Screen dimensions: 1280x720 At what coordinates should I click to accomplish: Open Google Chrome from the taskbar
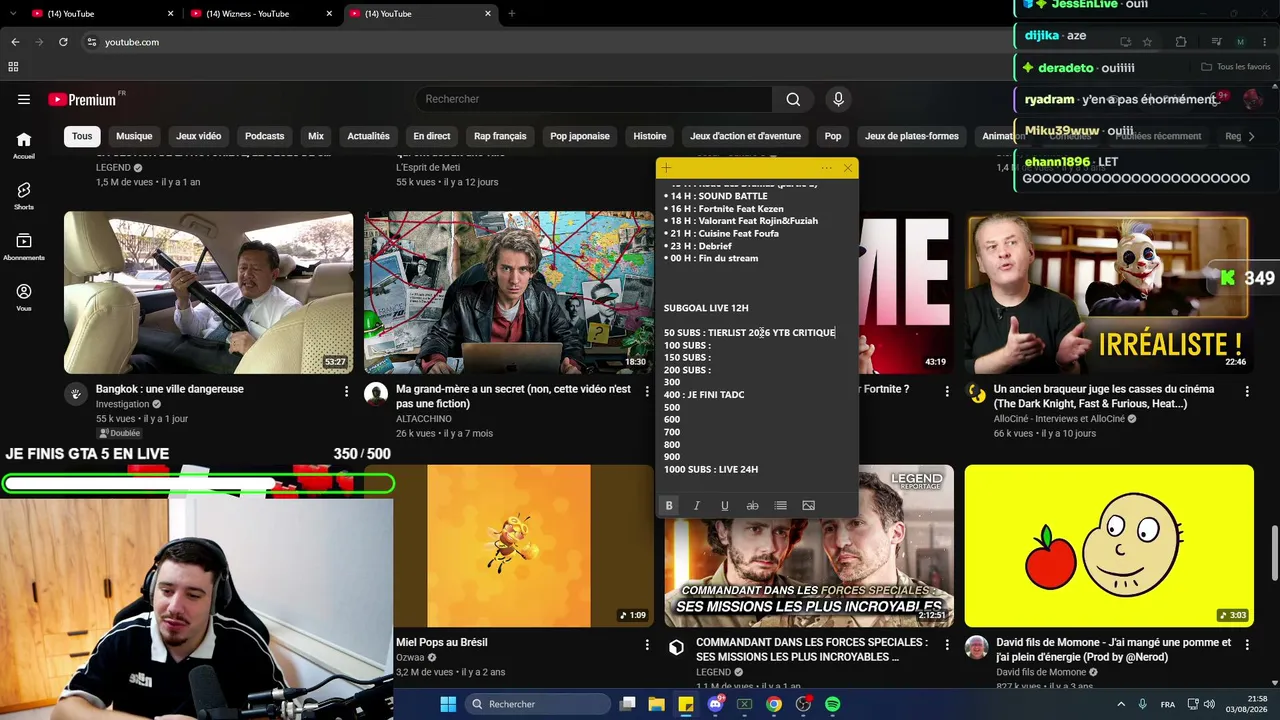click(774, 704)
